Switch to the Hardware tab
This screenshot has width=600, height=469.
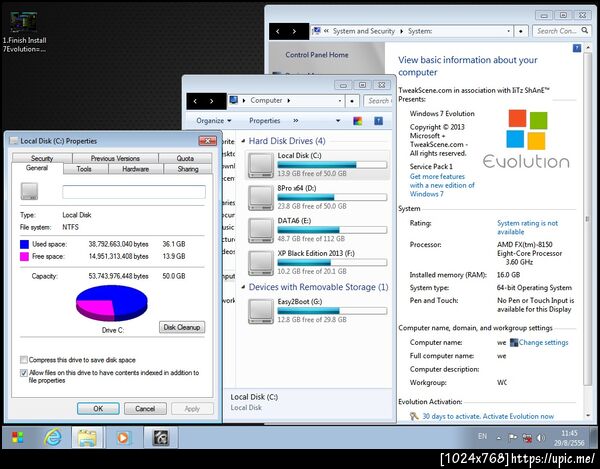click(136, 169)
